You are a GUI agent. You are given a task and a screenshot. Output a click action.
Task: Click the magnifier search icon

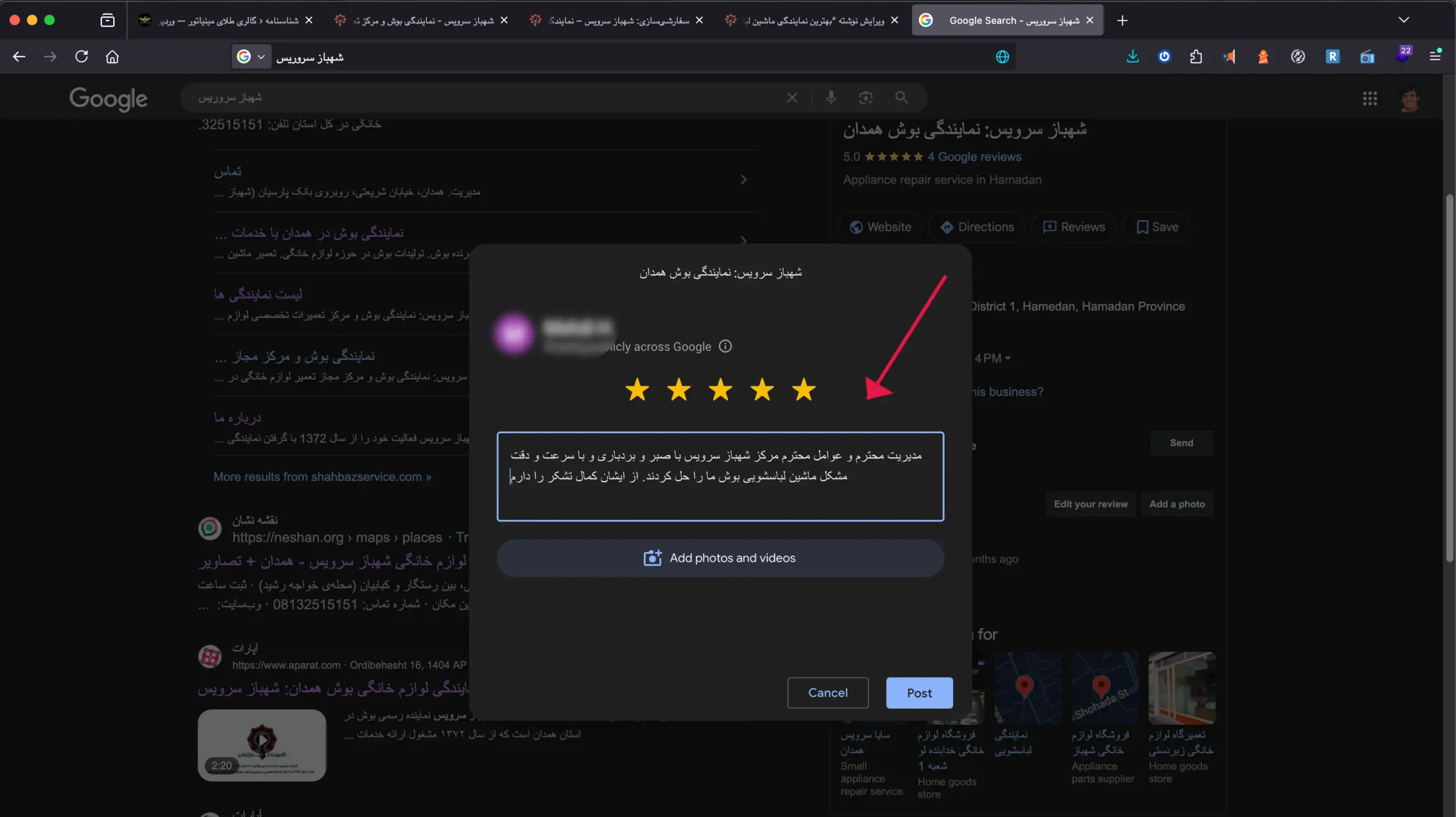click(x=901, y=98)
